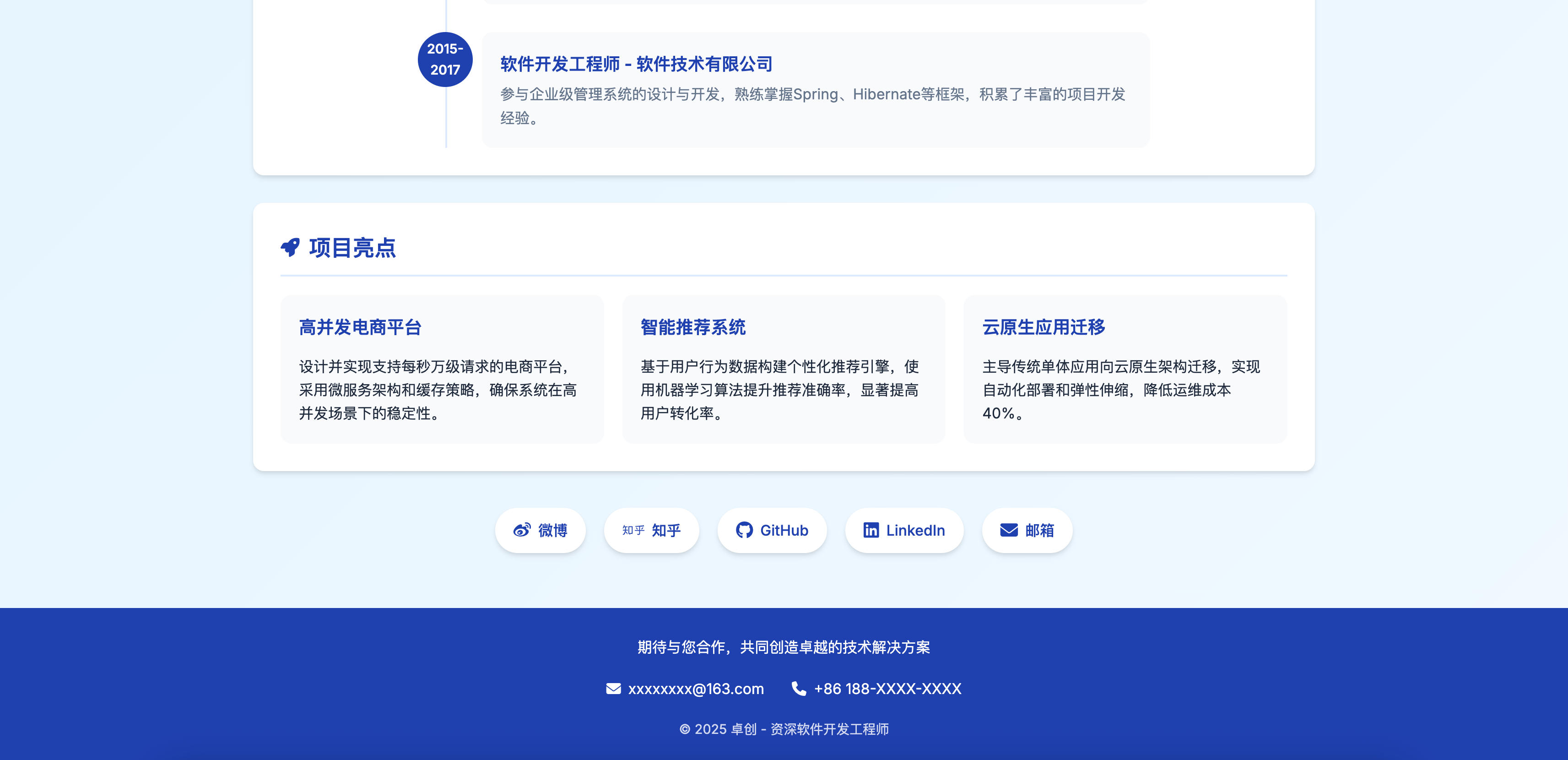Click the footer slogan 期待与您合作

tap(784, 647)
